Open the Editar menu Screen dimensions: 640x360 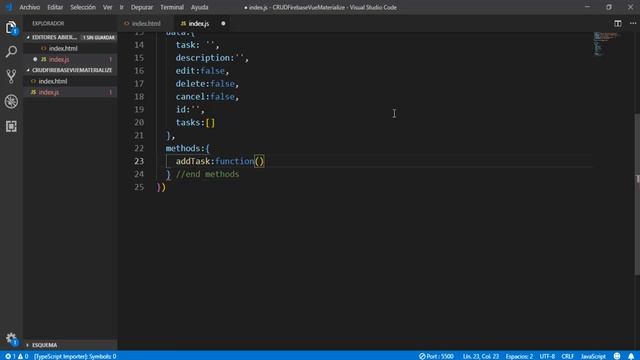click(x=55, y=7)
